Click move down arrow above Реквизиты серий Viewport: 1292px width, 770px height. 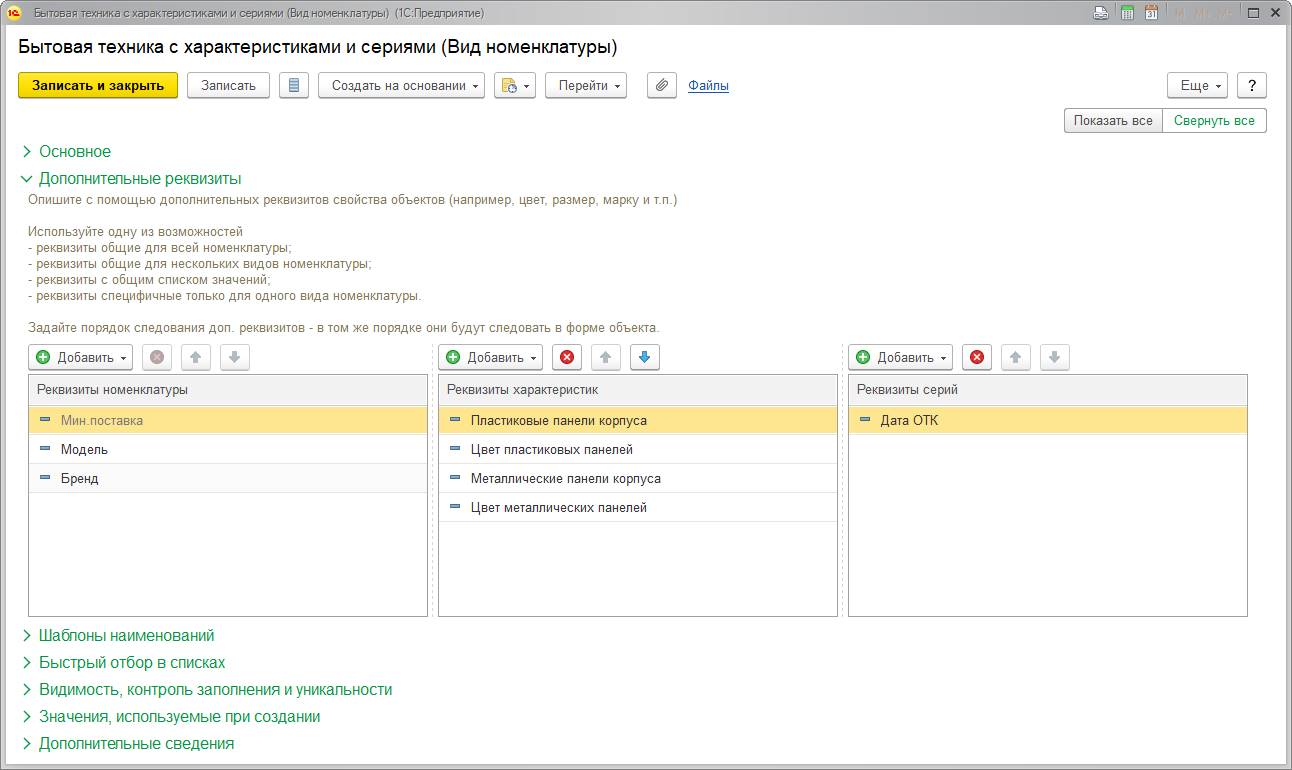(x=1054, y=358)
